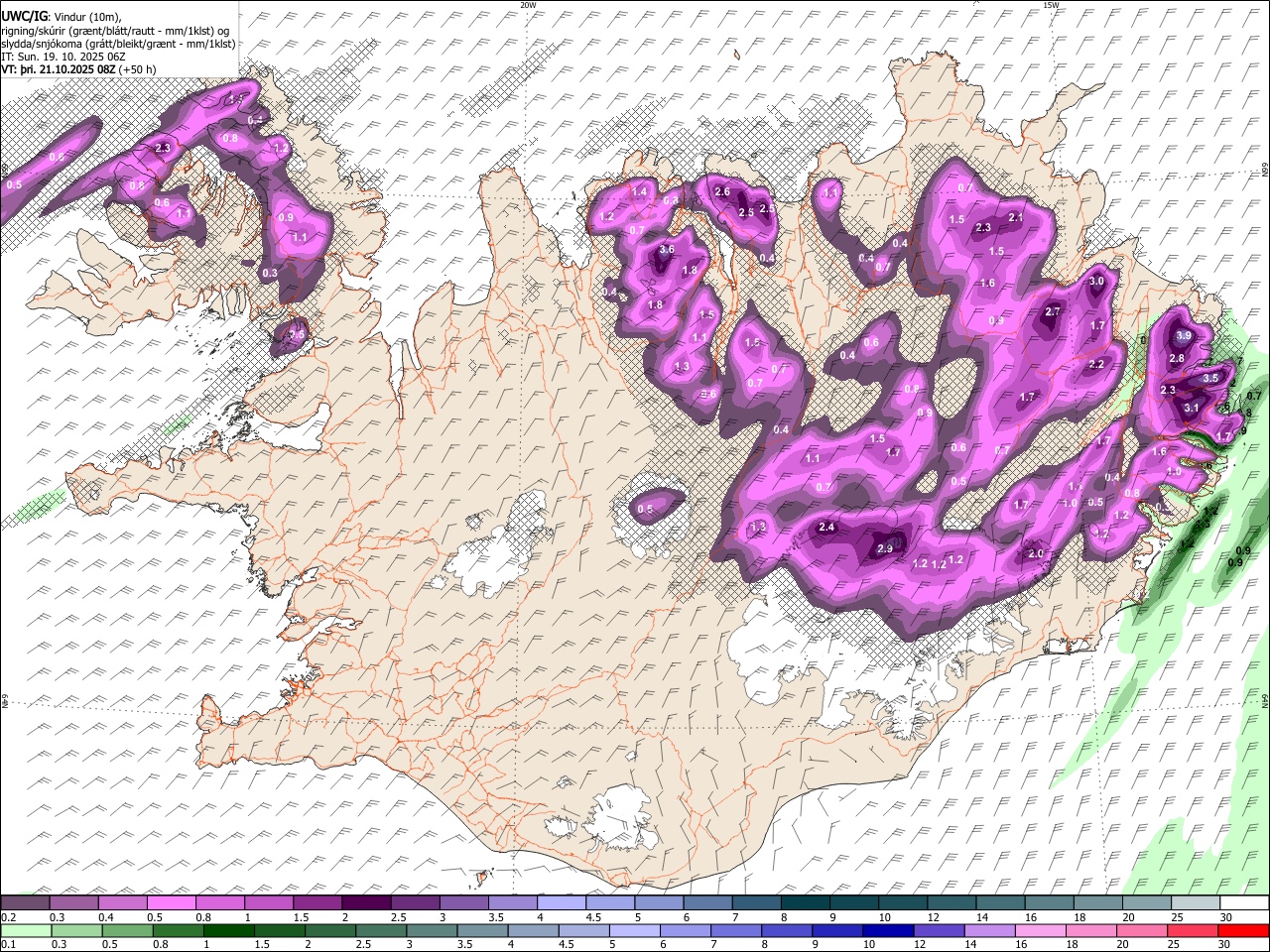Click the 3.9 precipitation value on the map
This screenshot has height=952, width=1270.
click(1184, 336)
